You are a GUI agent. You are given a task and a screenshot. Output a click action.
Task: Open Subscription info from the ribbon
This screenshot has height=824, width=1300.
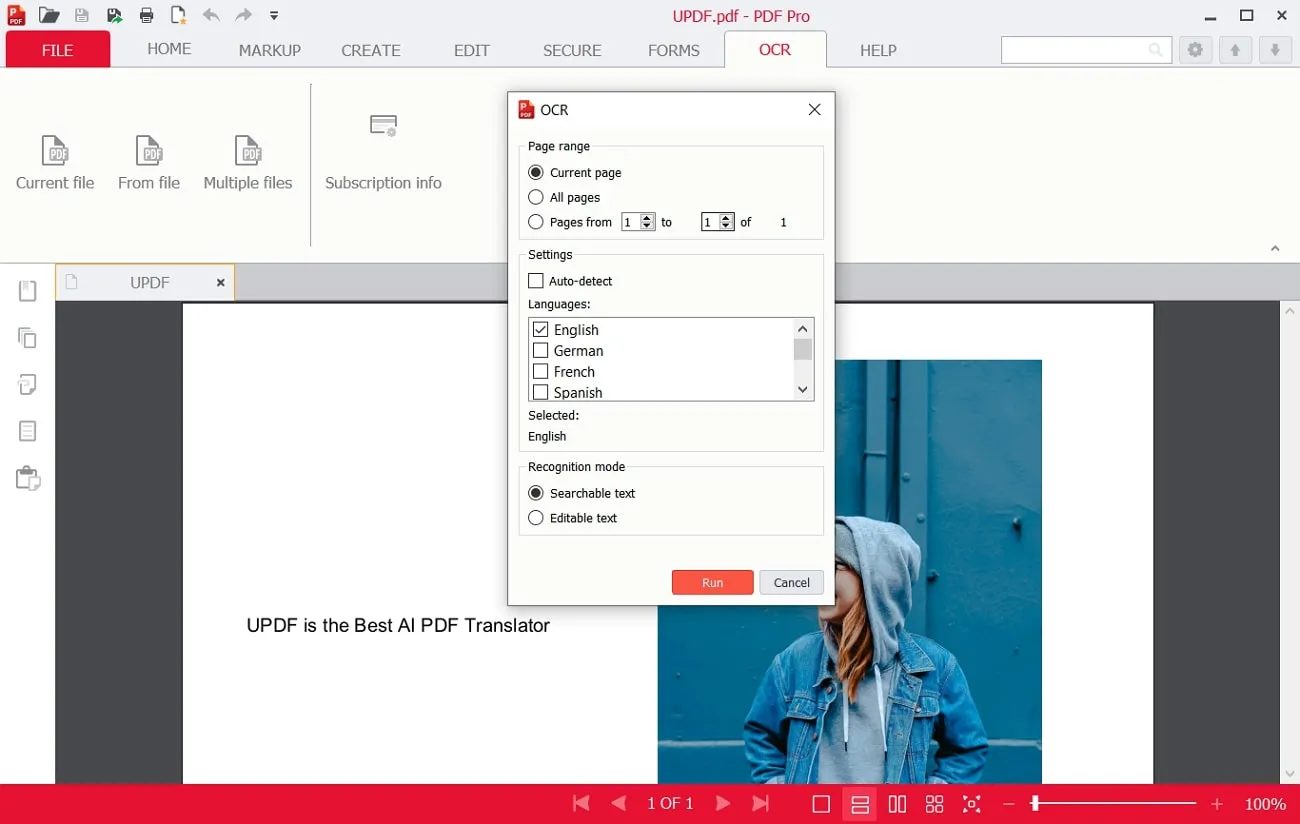[x=383, y=152]
